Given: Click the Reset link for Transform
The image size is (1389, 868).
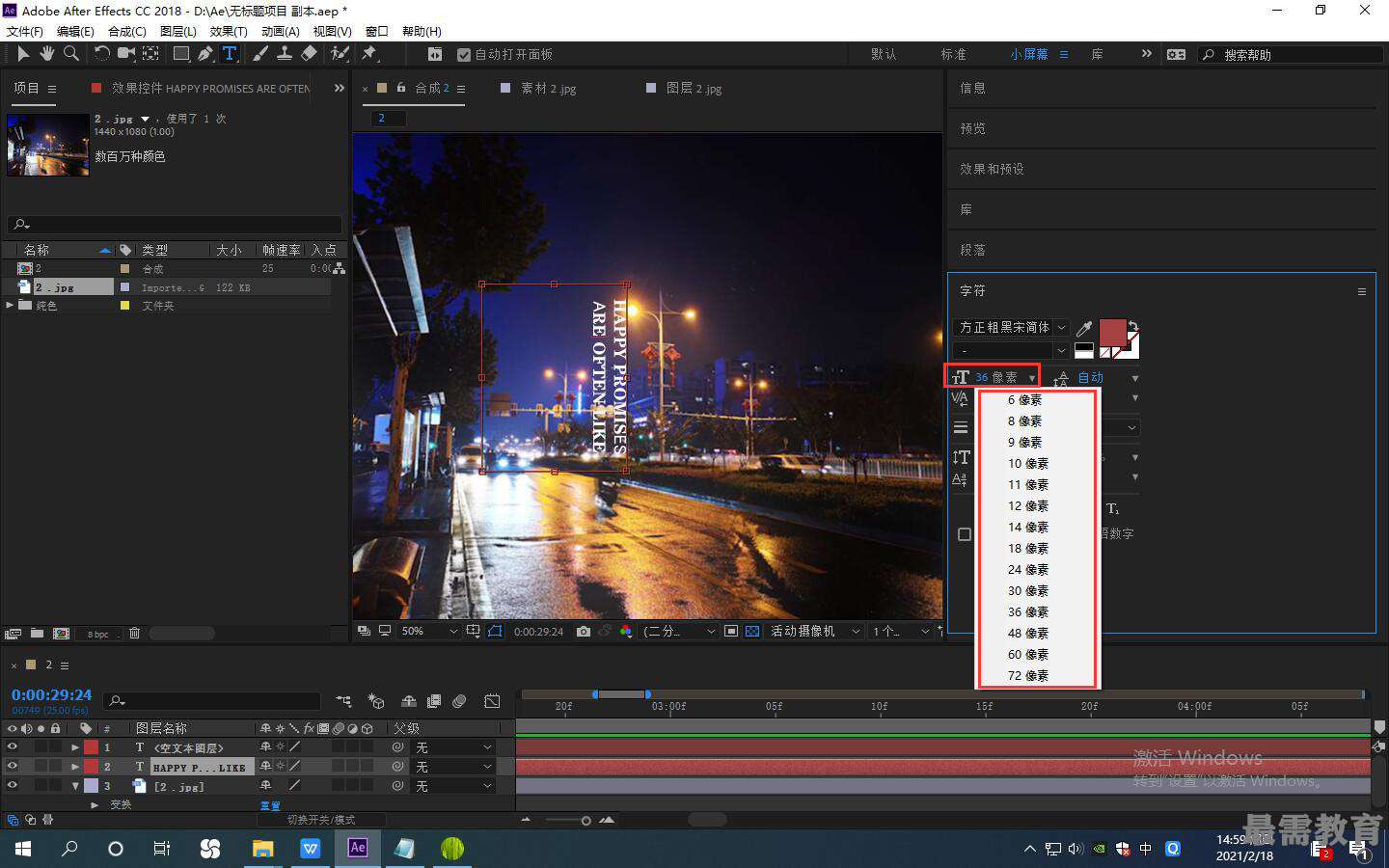Looking at the screenshot, I should [x=270, y=805].
